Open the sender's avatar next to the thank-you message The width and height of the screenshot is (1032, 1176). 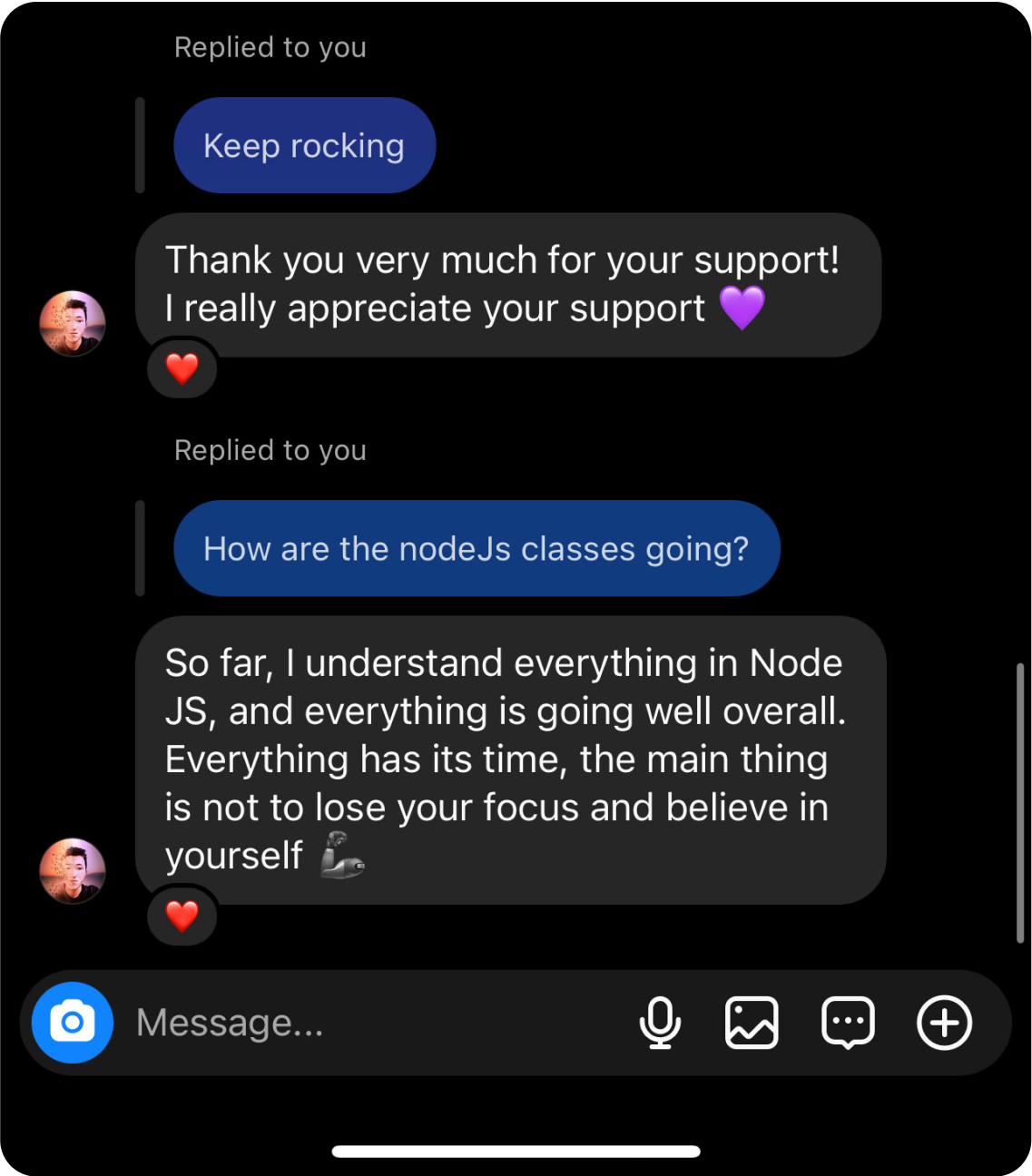click(x=73, y=323)
